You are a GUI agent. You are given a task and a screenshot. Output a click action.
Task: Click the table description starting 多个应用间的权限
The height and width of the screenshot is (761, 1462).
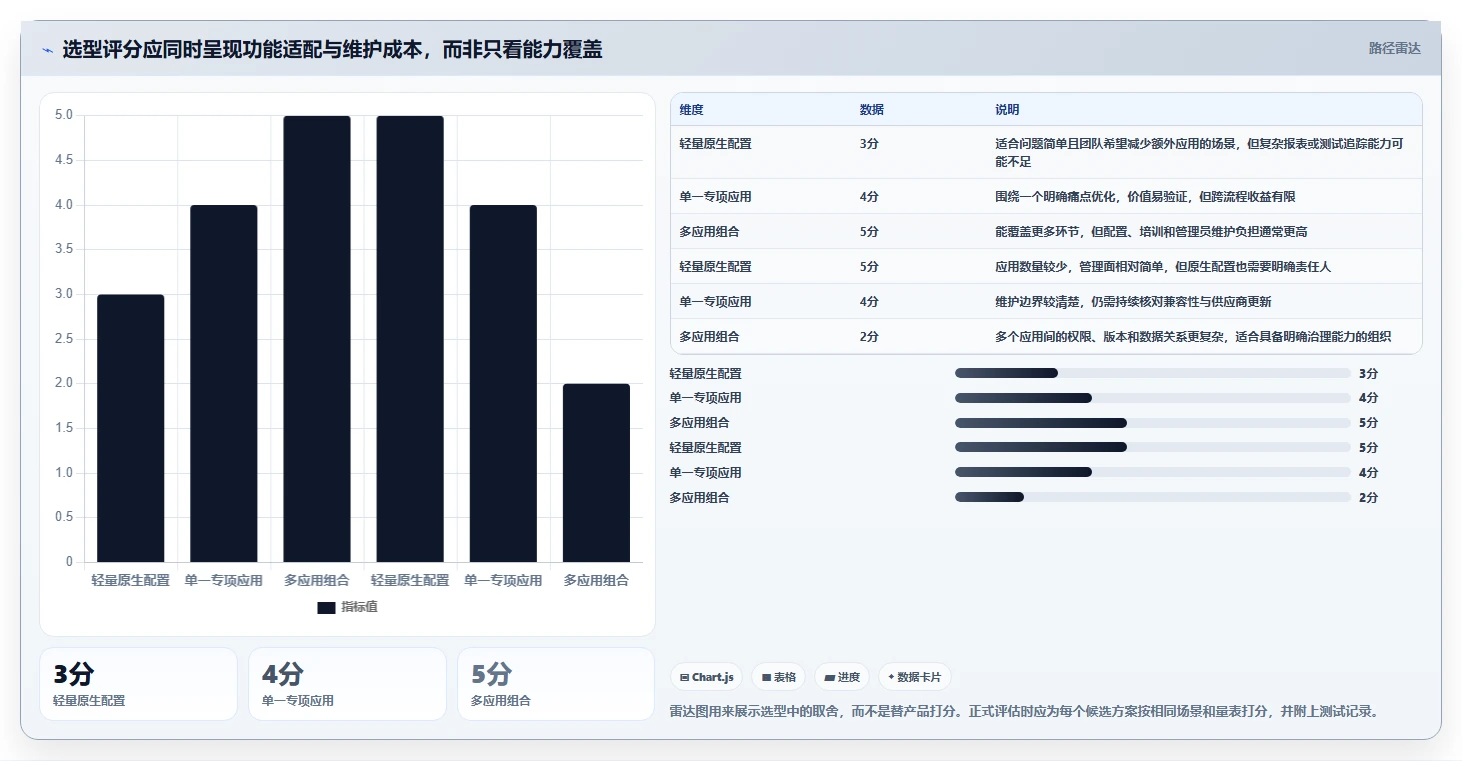coord(1193,337)
